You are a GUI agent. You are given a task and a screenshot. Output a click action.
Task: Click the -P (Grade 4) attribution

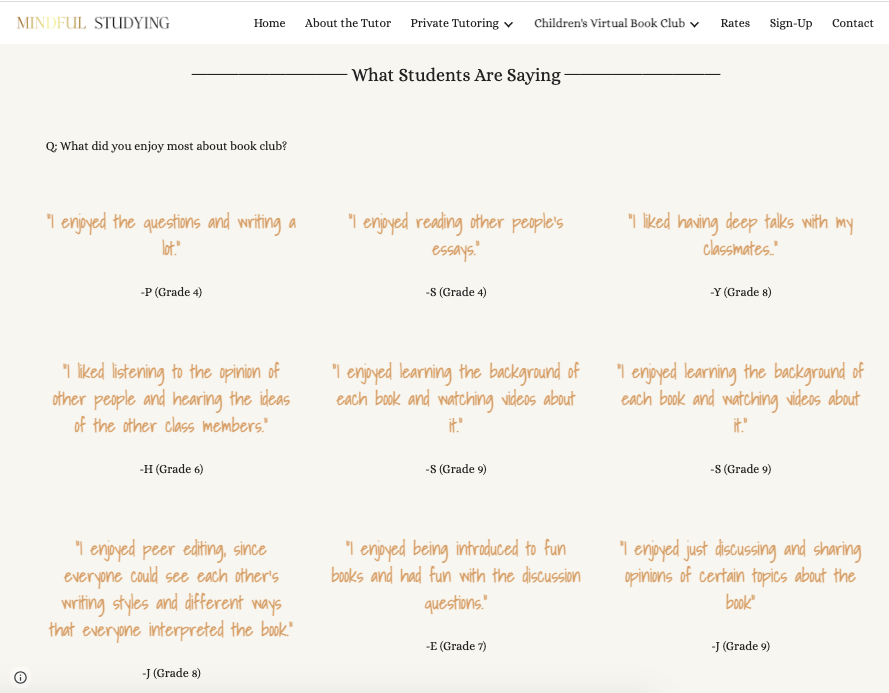point(171,292)
